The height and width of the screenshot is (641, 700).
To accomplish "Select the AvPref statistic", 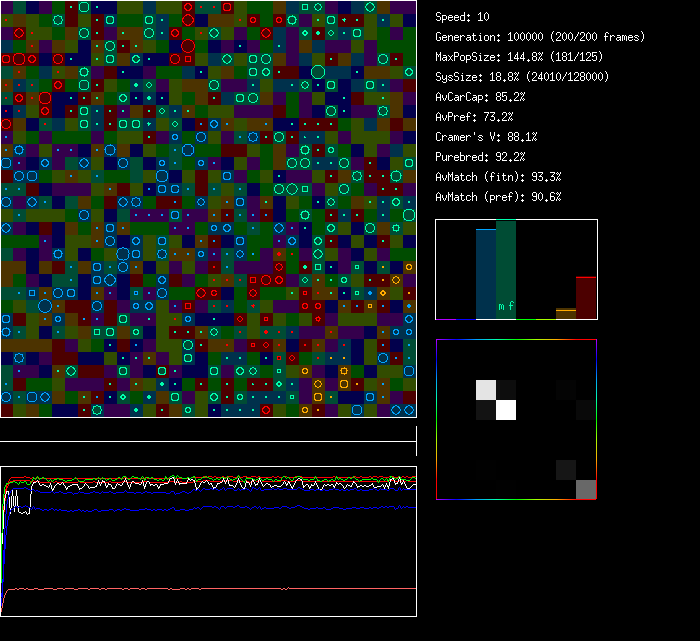I will 474,117.
